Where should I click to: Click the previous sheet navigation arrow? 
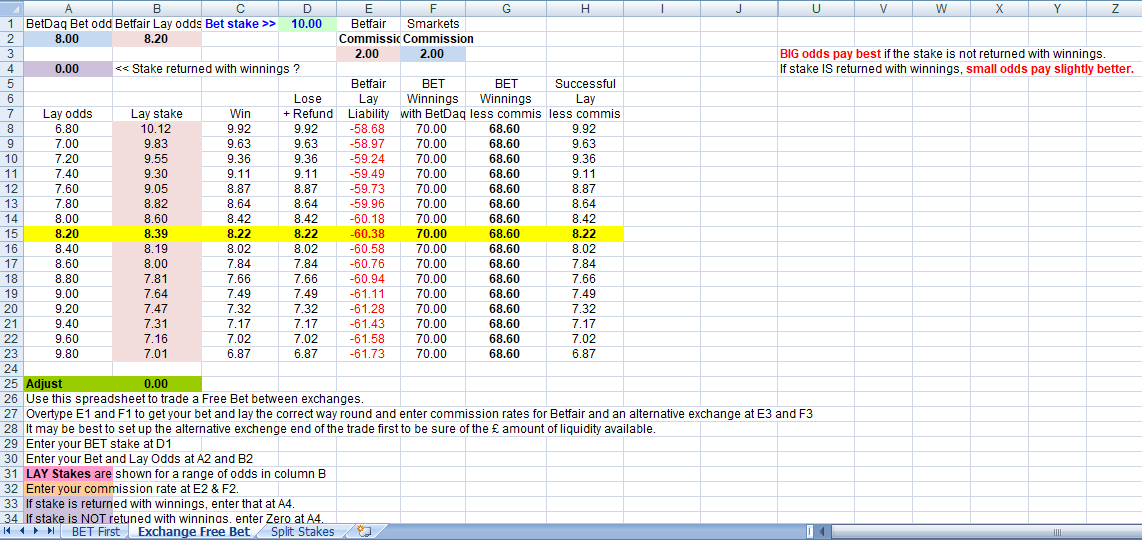click(x=23, y=532)
